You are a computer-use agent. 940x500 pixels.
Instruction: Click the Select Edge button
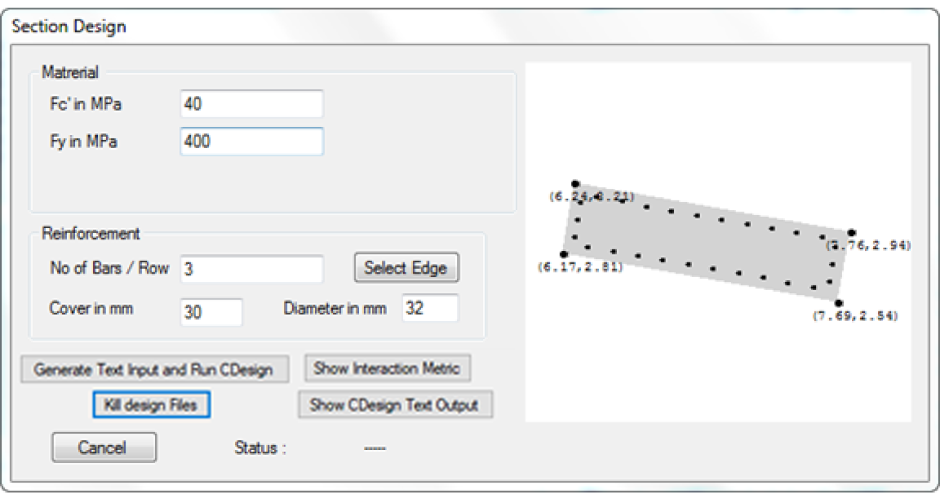pyautogui.click(x=406, y=267)
